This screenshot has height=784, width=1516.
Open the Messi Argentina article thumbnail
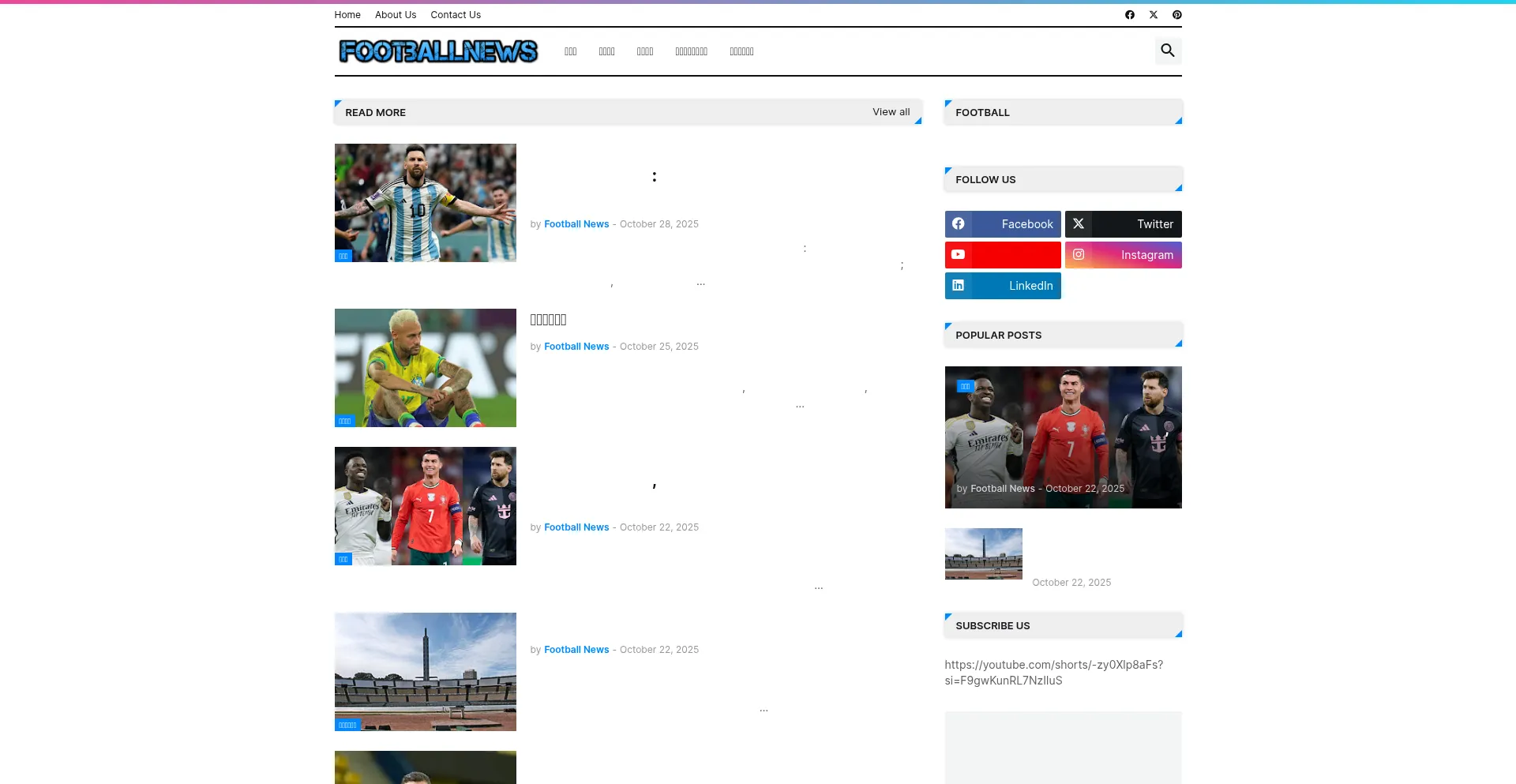pos(425,203)
